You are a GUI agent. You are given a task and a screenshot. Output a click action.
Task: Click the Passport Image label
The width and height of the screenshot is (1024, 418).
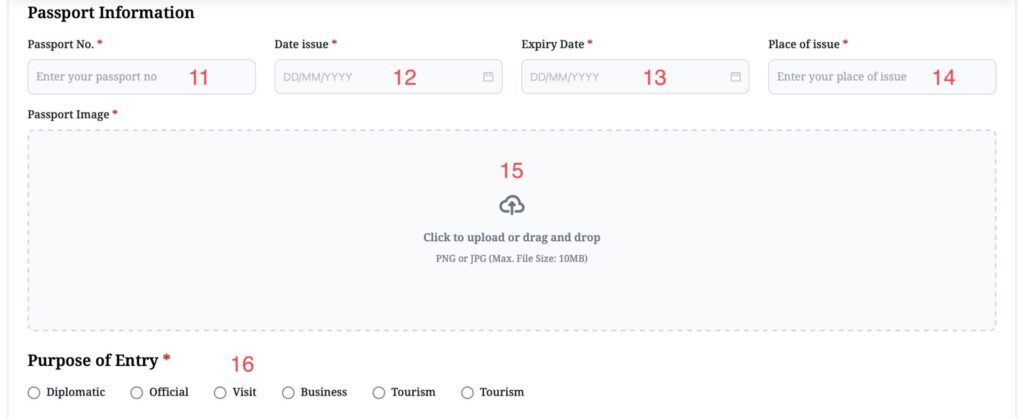pyautogui.click(x=69, y=115)
